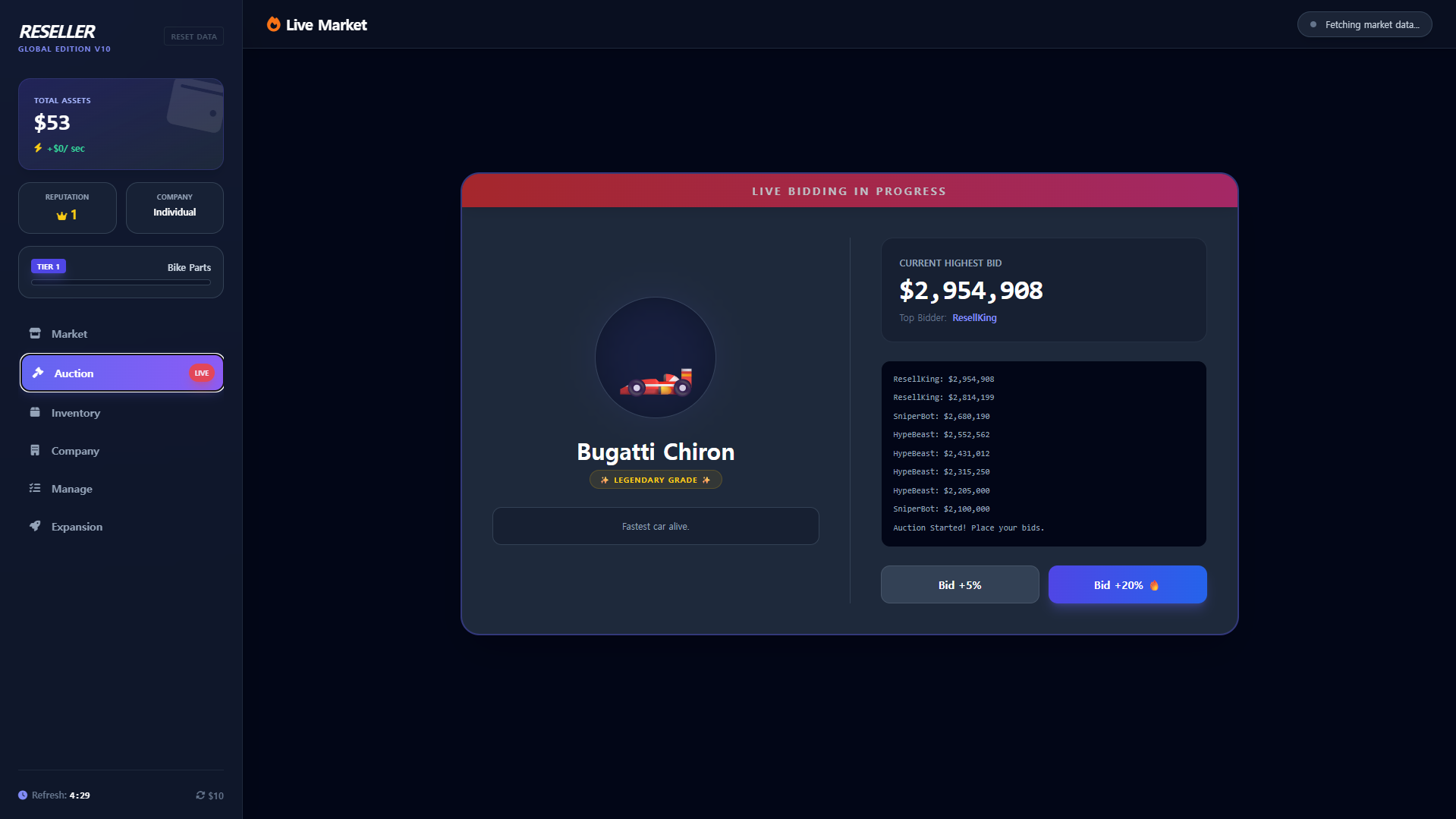This screenshot has width=1456, height=819.
Task: Click the log entry 'SniperBot: $2,100,000'
Action: click(x=941, y=509)
